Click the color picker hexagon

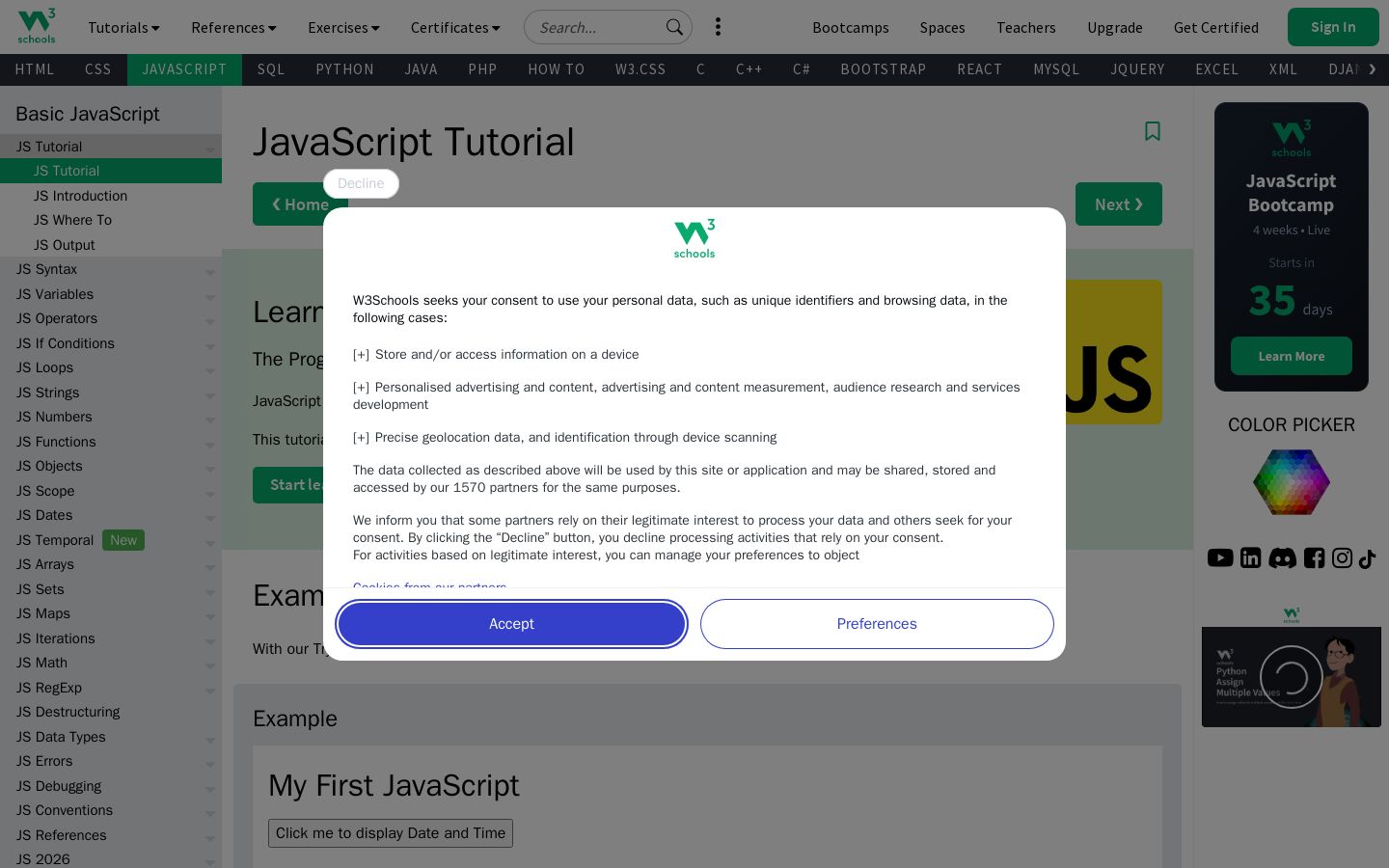pyautogui.click(x=1292, y=481)
